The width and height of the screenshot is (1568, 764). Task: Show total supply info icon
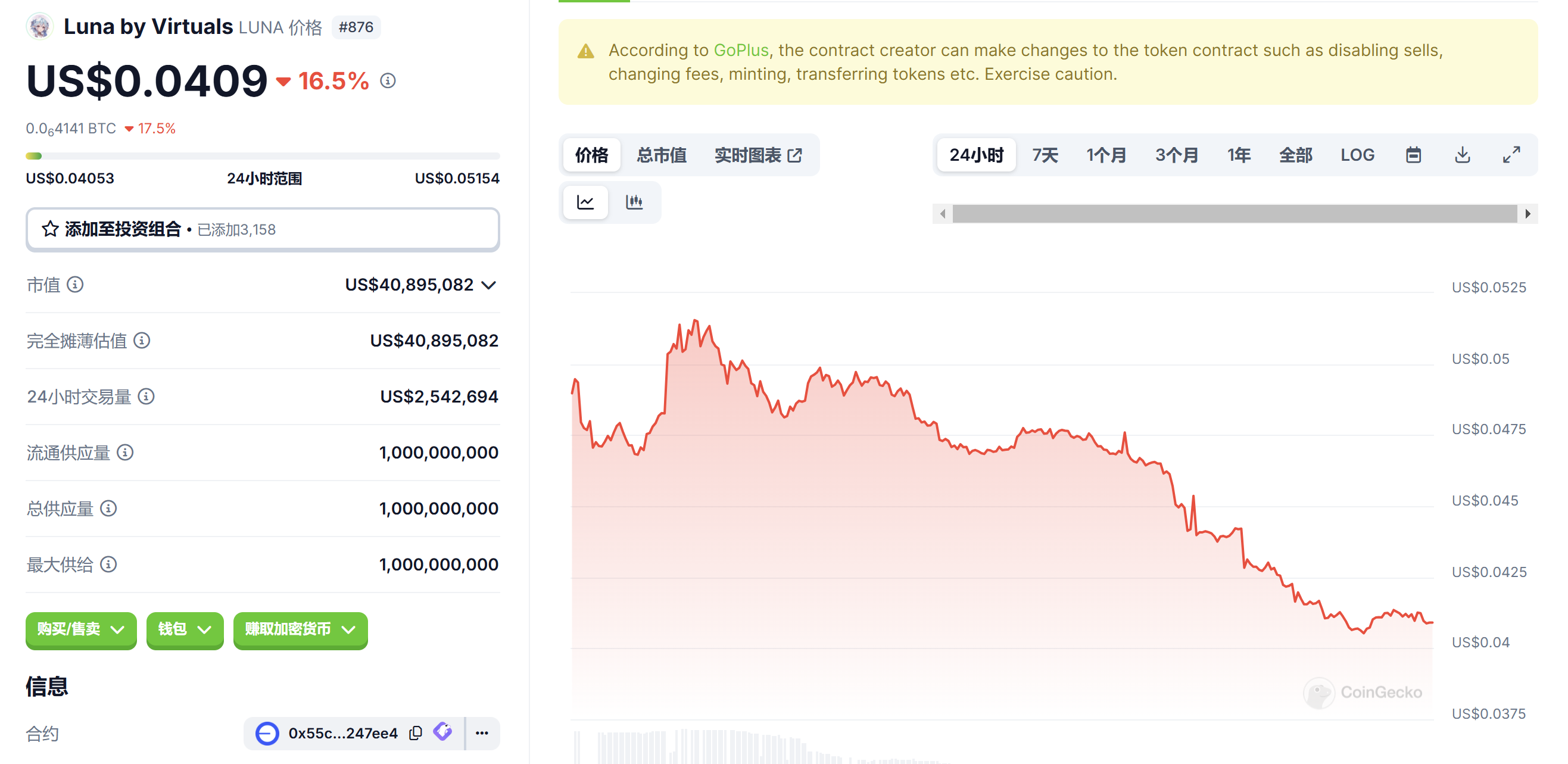pos(108,509)
